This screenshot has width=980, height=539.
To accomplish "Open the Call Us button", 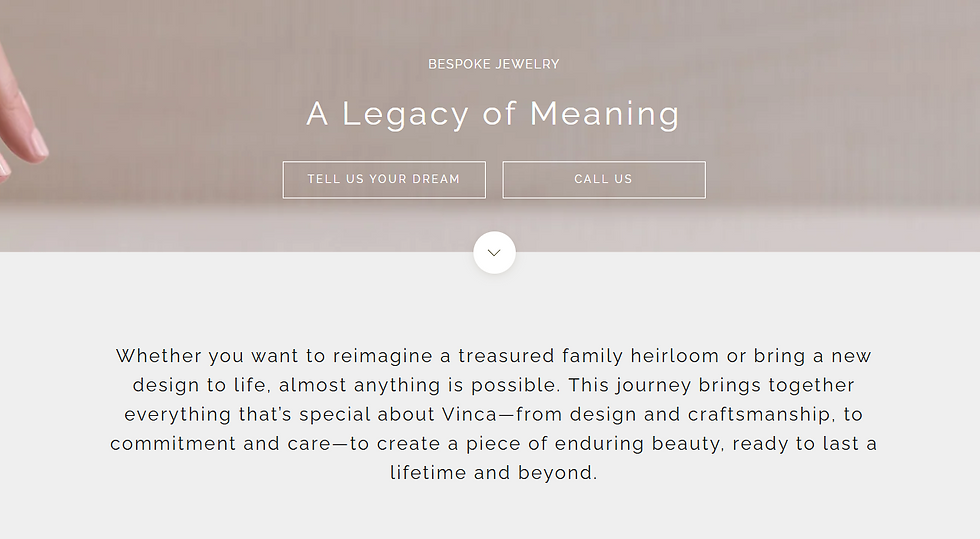I will (x=603, y=180).
